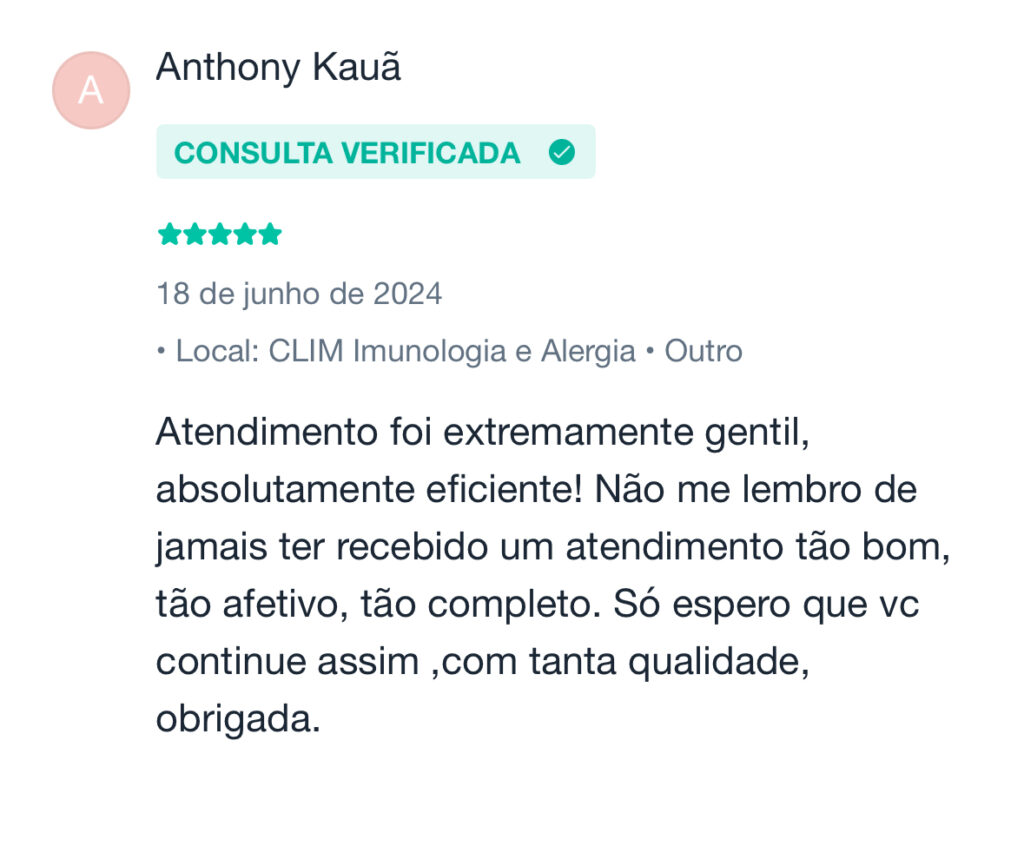Click the final word obrigada
This screenshot has width=1024, height=853.
click(x=238, y=719)
